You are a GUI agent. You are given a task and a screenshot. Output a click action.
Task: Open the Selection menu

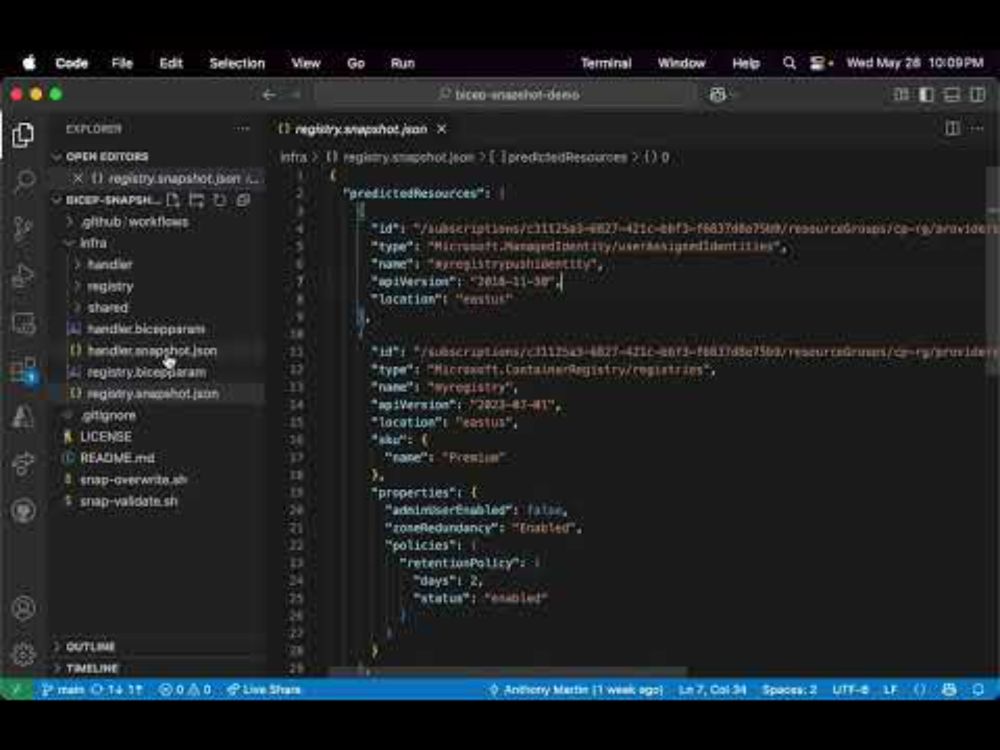pos(237,63)
